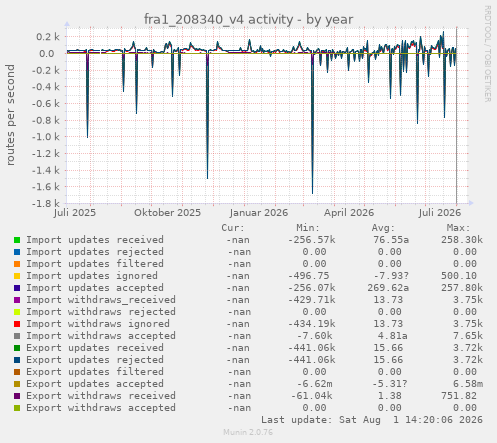Click the 'Import withdraws ignored' legend label
497x443 pixels.
pyautogui.click(x=98, y=324)
